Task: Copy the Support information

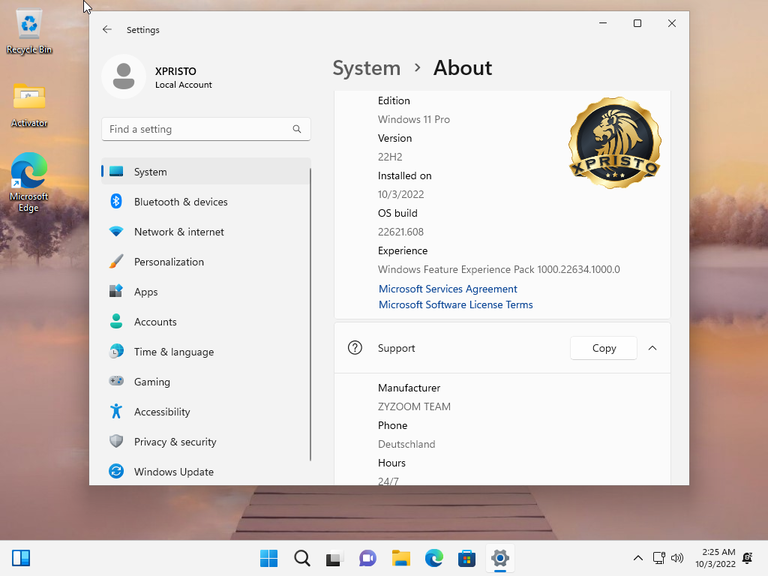Action: pyautogui.click(x=603, y=348)
